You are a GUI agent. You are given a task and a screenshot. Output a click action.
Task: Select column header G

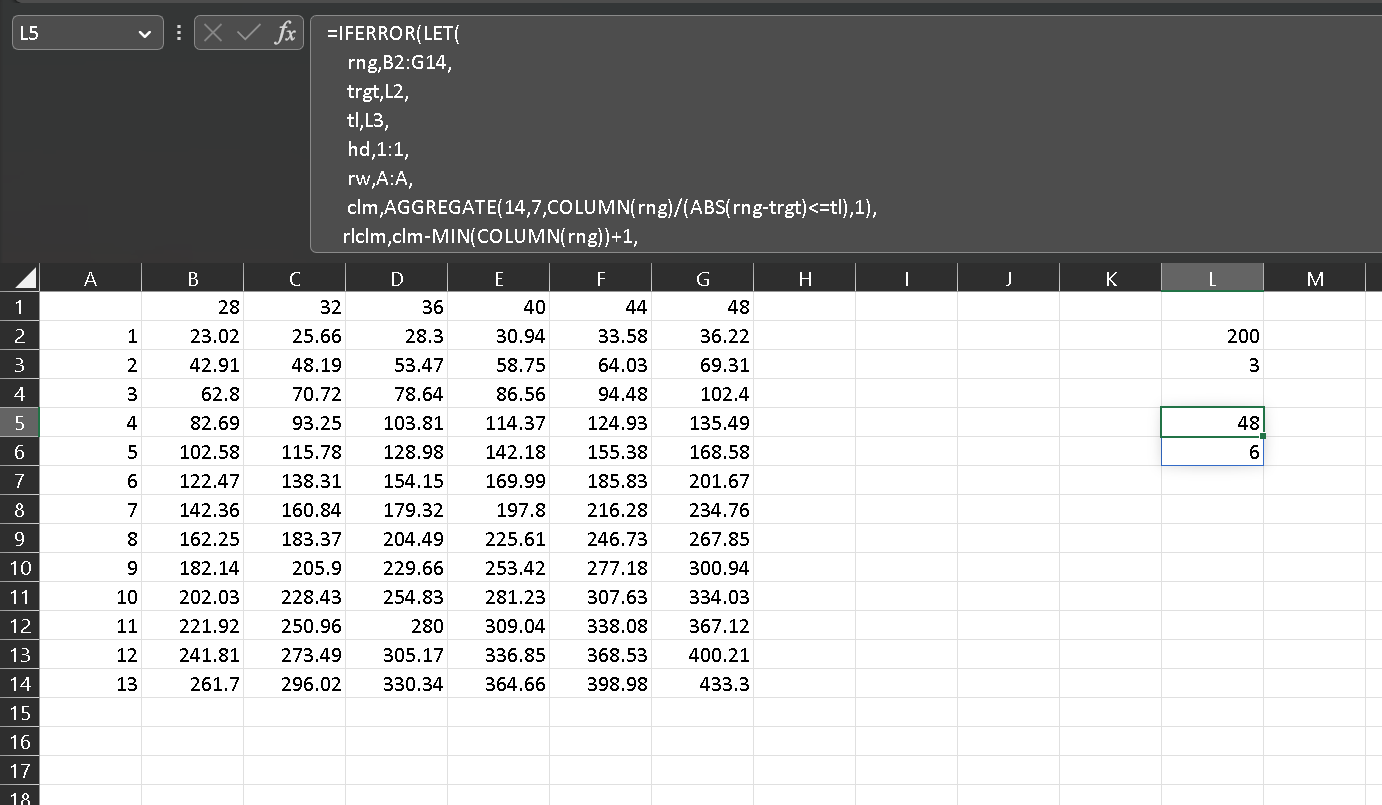pos(702,277)
